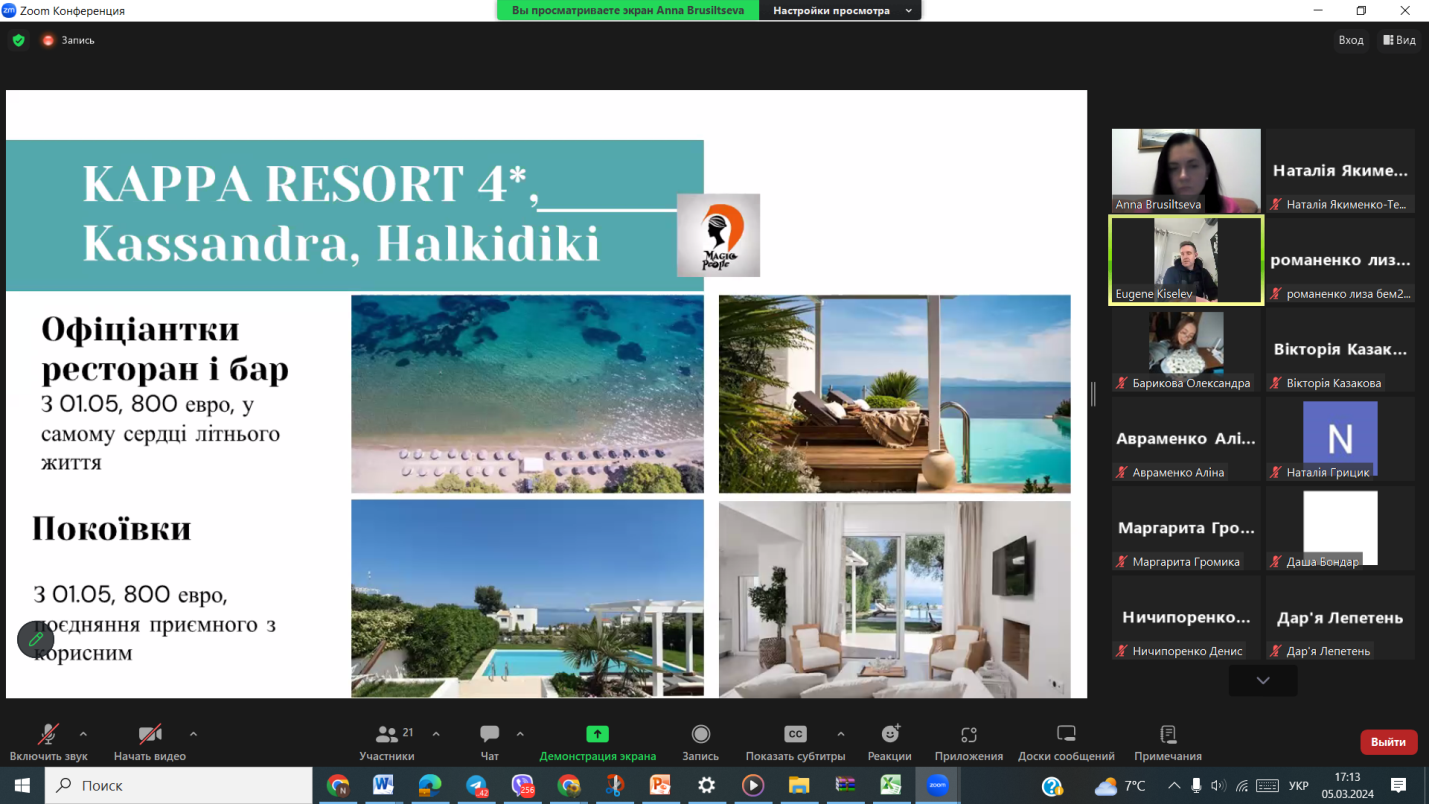Expand video options arrow beside Начать видео

(x=193, y=734)
